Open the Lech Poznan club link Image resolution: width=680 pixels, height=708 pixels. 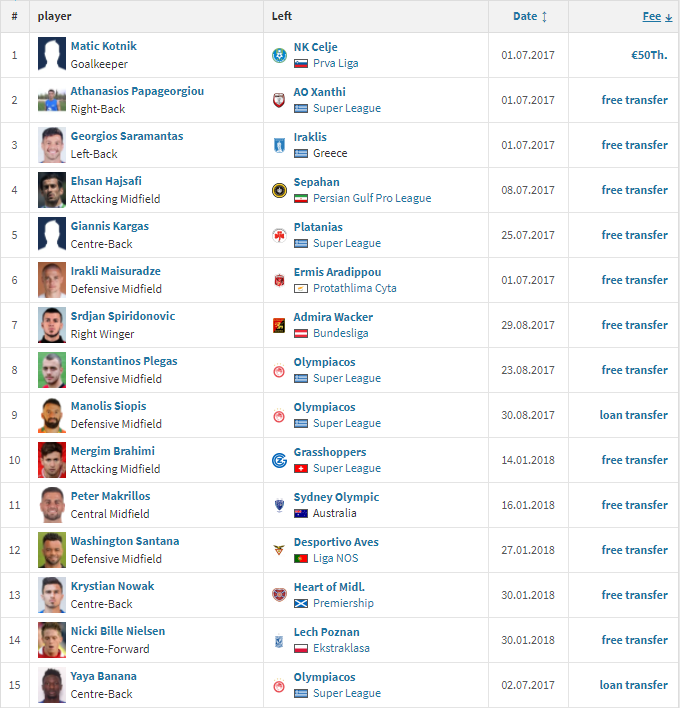coord(326,632)
